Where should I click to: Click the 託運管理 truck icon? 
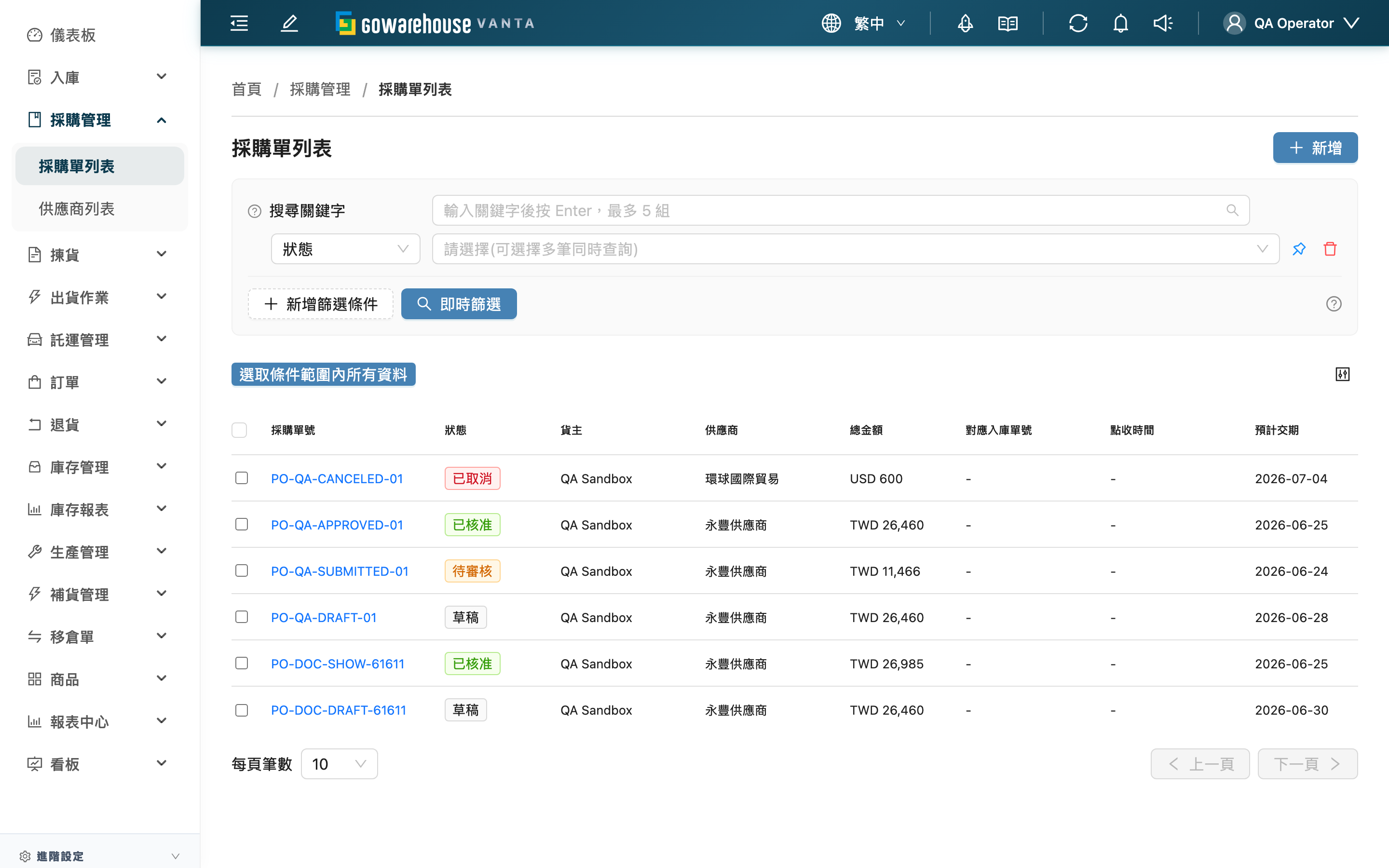pos(34,340)
